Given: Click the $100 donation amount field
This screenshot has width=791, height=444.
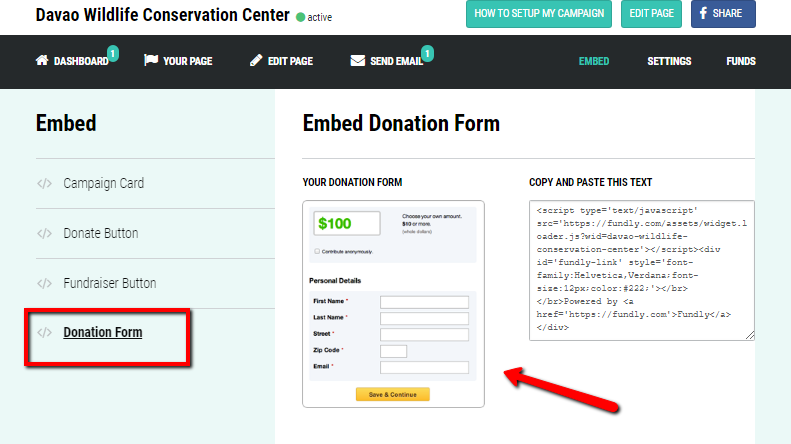Looking at the screenshot, I should [x=347, y=223].
